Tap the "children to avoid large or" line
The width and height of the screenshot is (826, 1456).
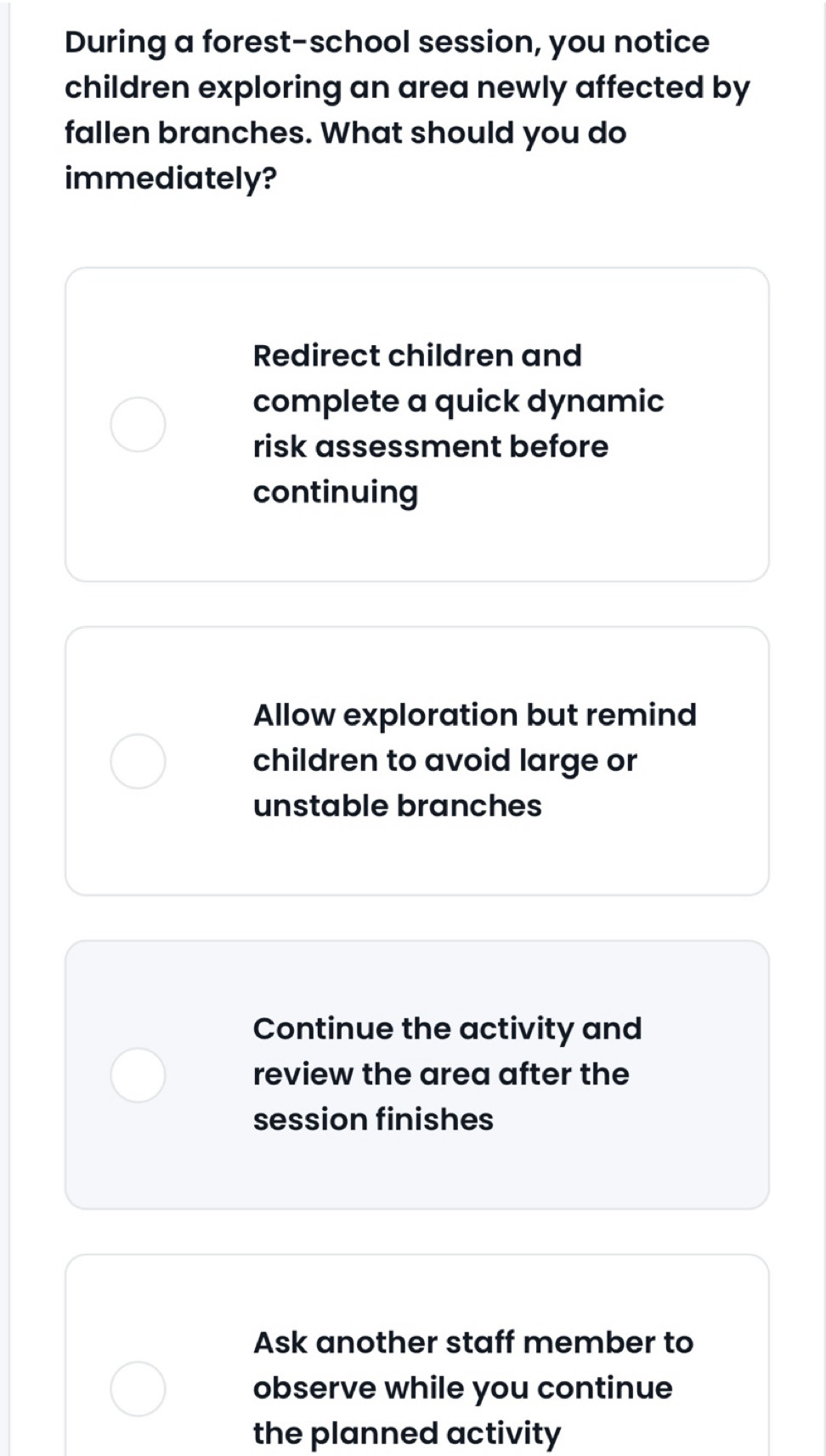pyautogui.click(x=445, y=761)
